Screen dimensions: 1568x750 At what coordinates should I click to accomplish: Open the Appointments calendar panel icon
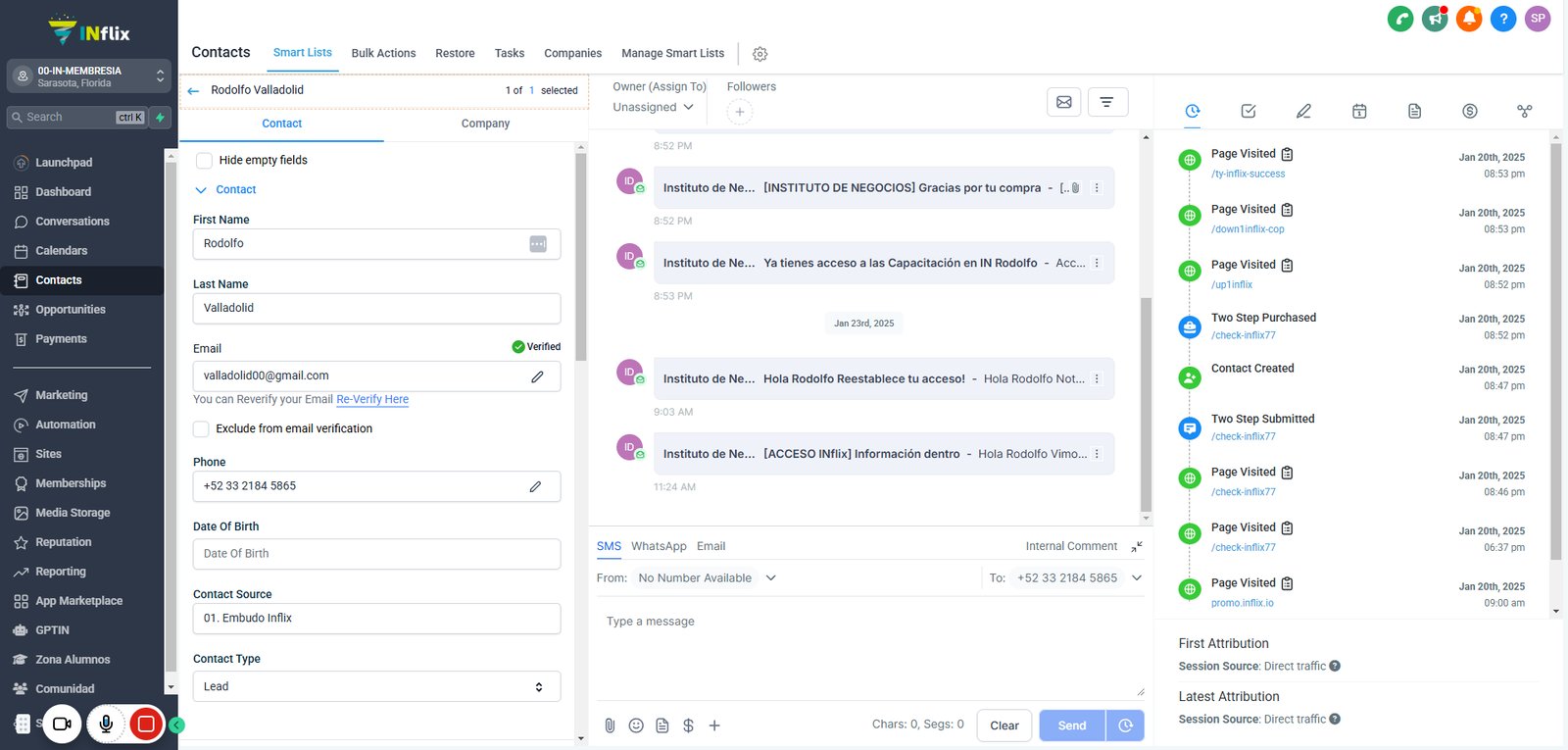point(1359,111)
